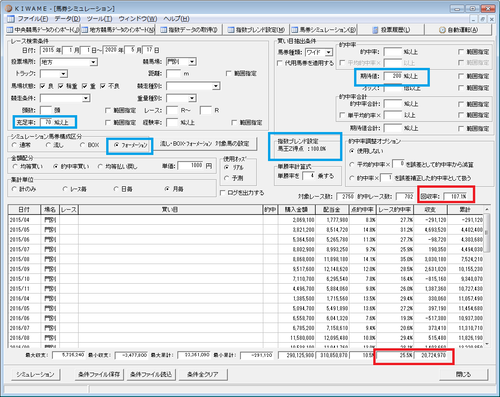Click the 収支 column header

coord(430,210)
